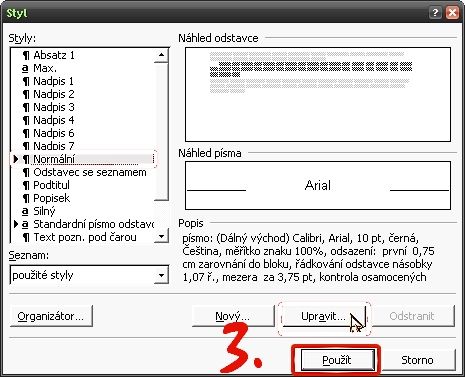Click the Upravit... button

[324, 316]
